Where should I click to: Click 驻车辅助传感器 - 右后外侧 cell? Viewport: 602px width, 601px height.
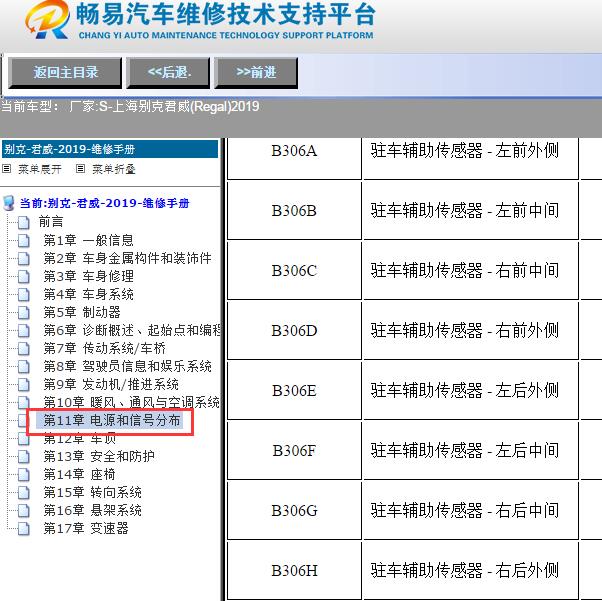click(x=471, y=570)
